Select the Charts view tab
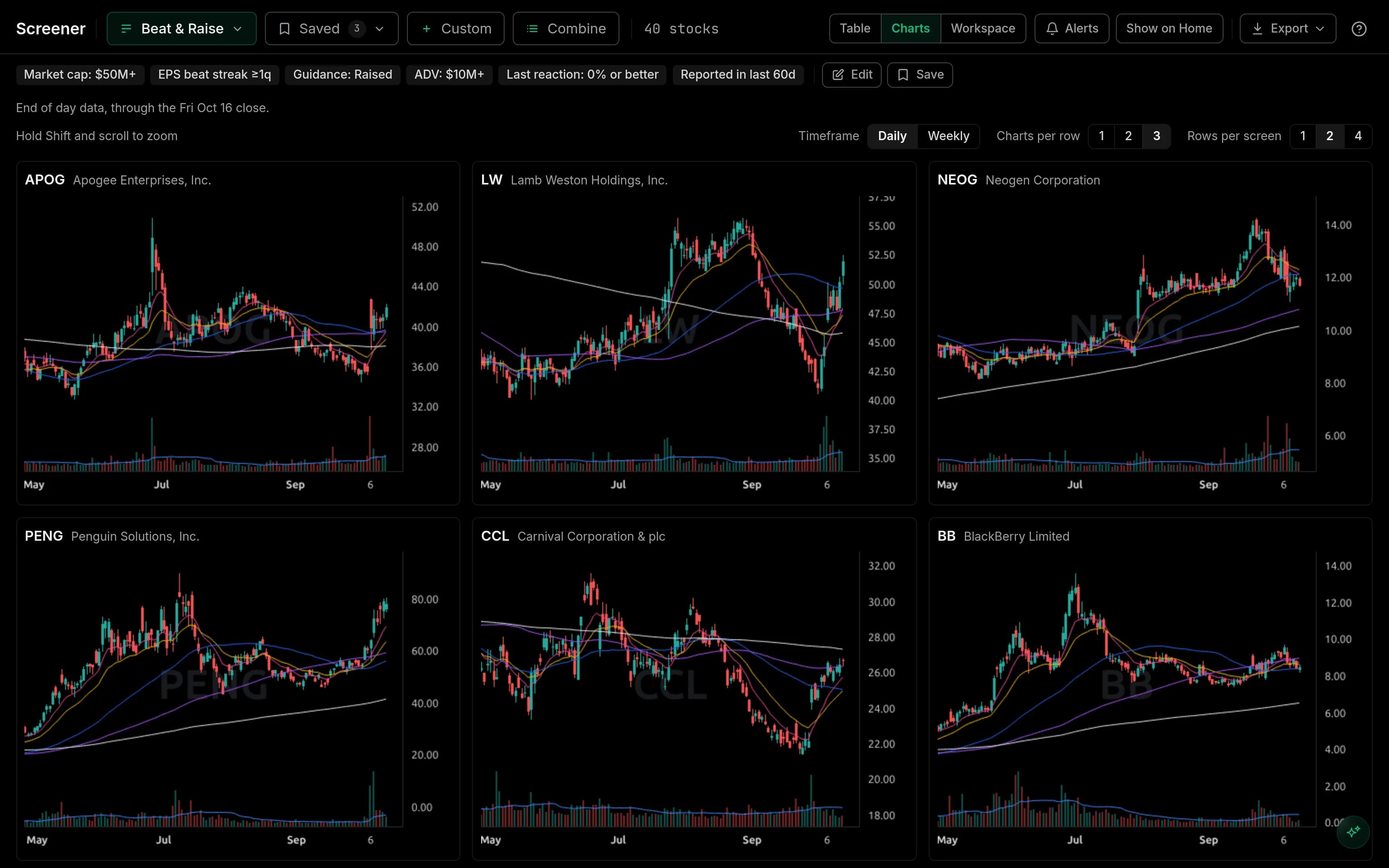Viewport: 1389px width, 868px height. (910, 28)
